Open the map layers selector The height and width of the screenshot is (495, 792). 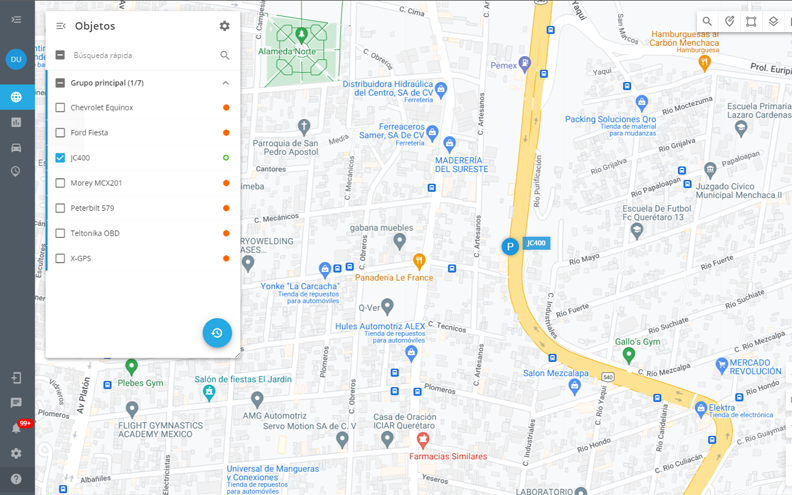tap(773, 21)
